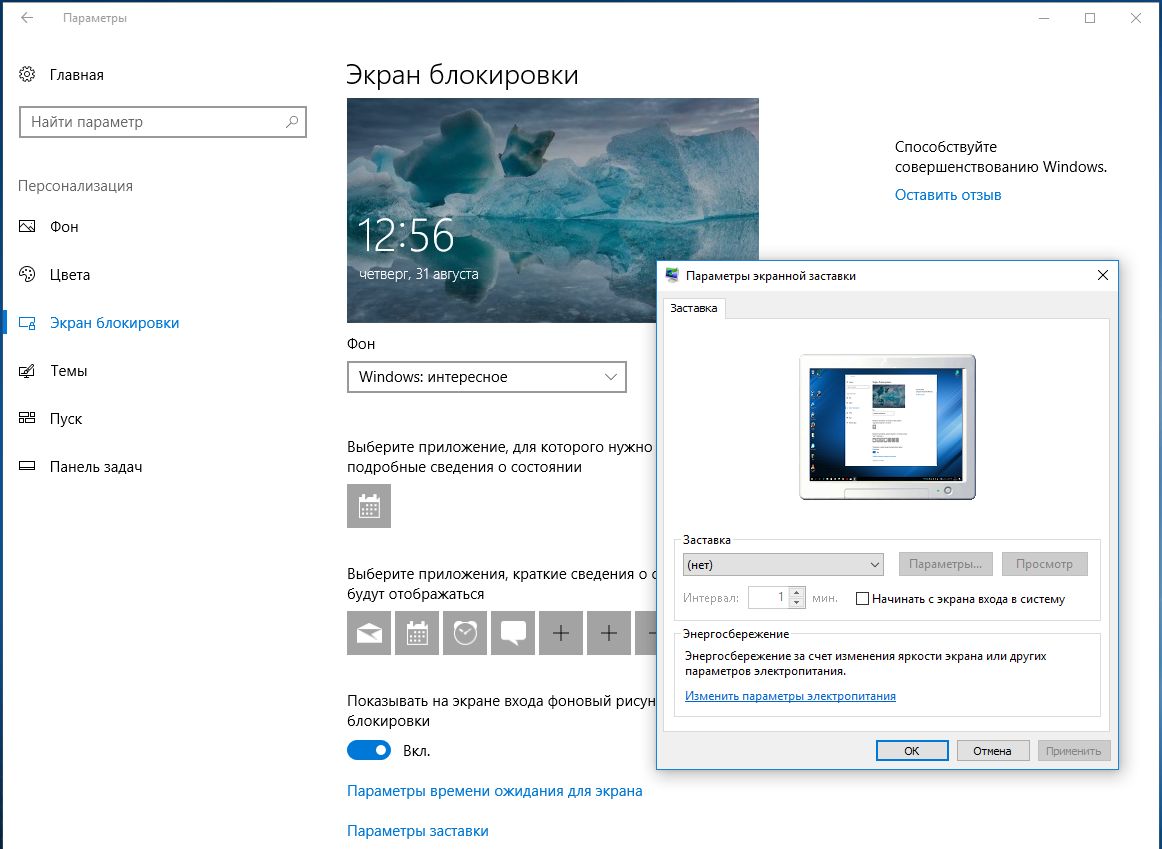Click the Темы brush icon
Viewport: 1162px width, 849px height.
pyautogui.click(x=27, y=371)
